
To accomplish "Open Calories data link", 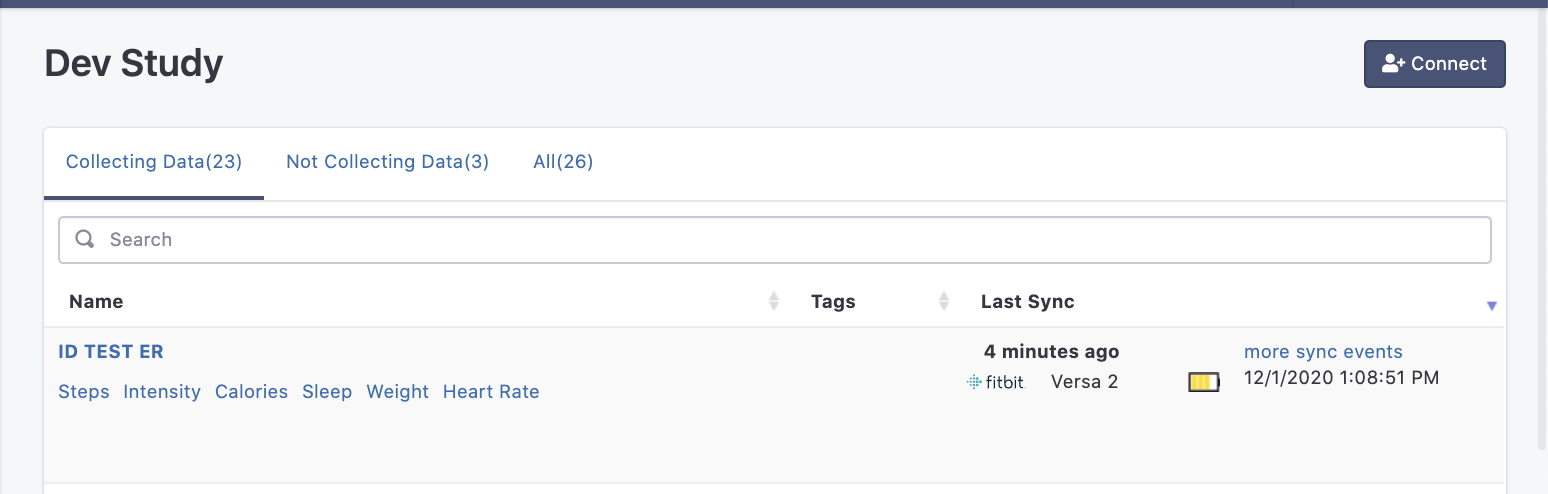I will coord(251,392).
